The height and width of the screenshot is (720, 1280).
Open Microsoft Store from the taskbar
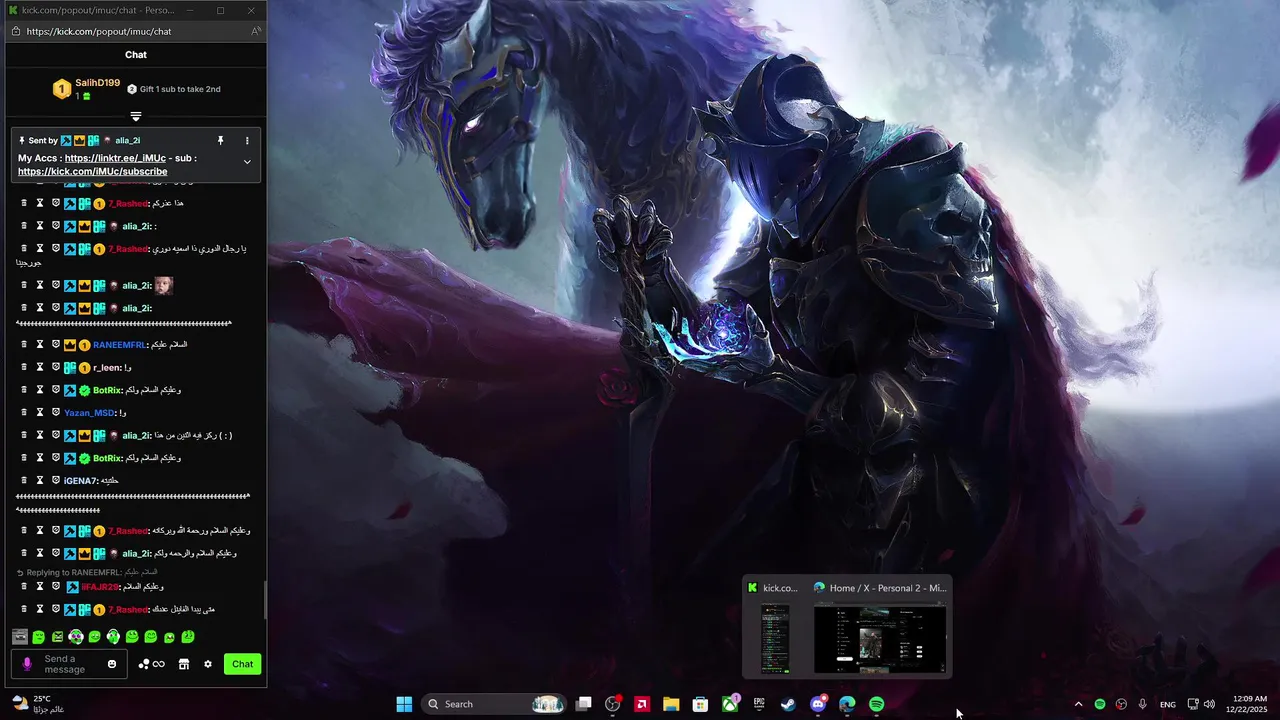(x=701, y=704)
